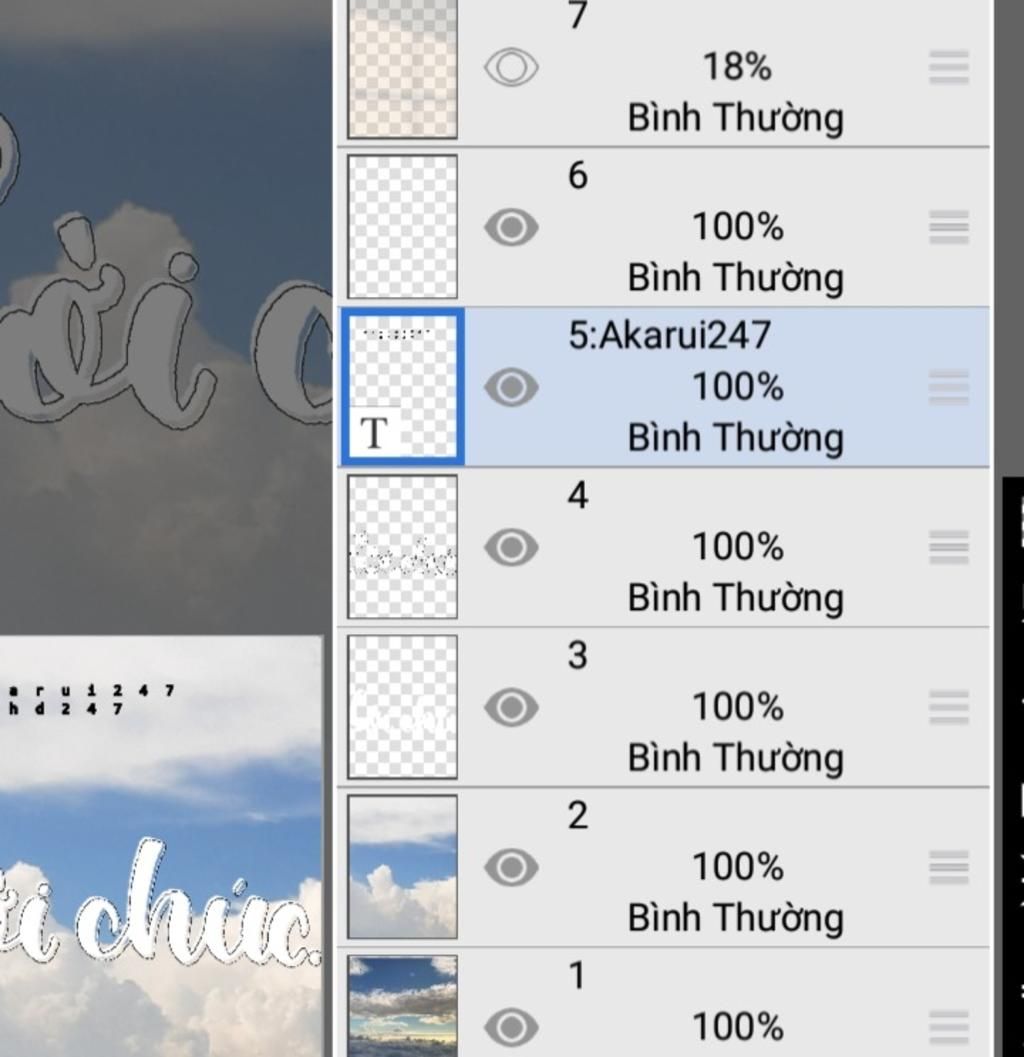Click the reorder handle on layer 6
Image resolution: width=1024 pixels, height=1057 pixels.
pos(948,227)
